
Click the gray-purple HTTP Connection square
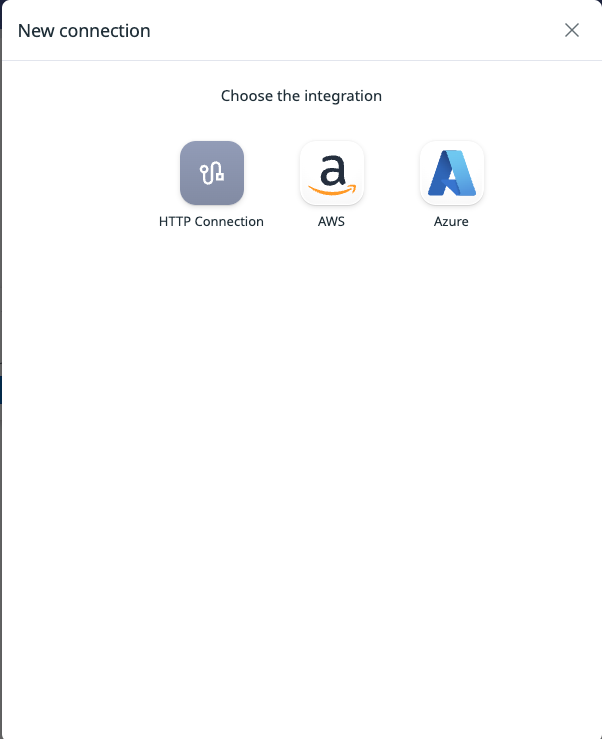coord(212,172)
